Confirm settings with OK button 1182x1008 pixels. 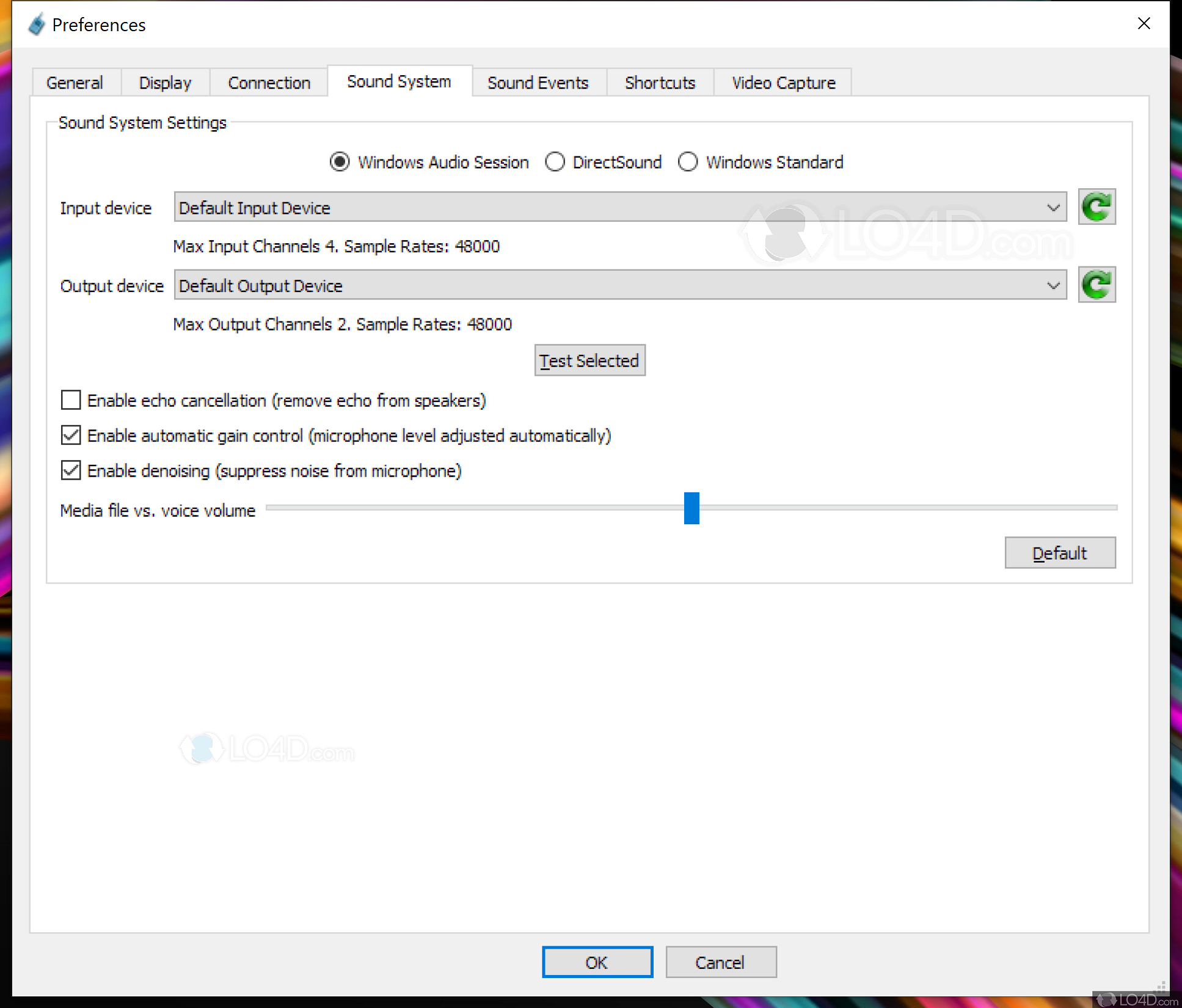click(597, 962)
